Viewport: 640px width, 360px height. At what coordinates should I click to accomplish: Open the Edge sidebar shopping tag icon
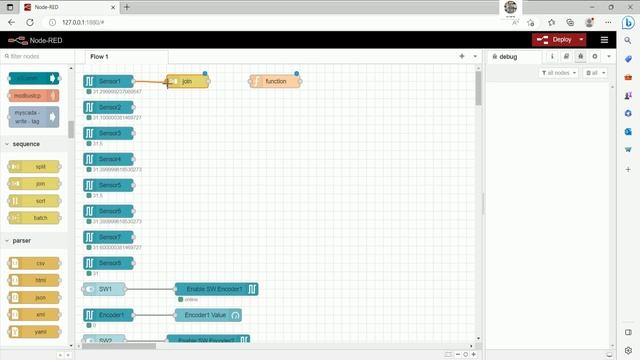[628, 59]
